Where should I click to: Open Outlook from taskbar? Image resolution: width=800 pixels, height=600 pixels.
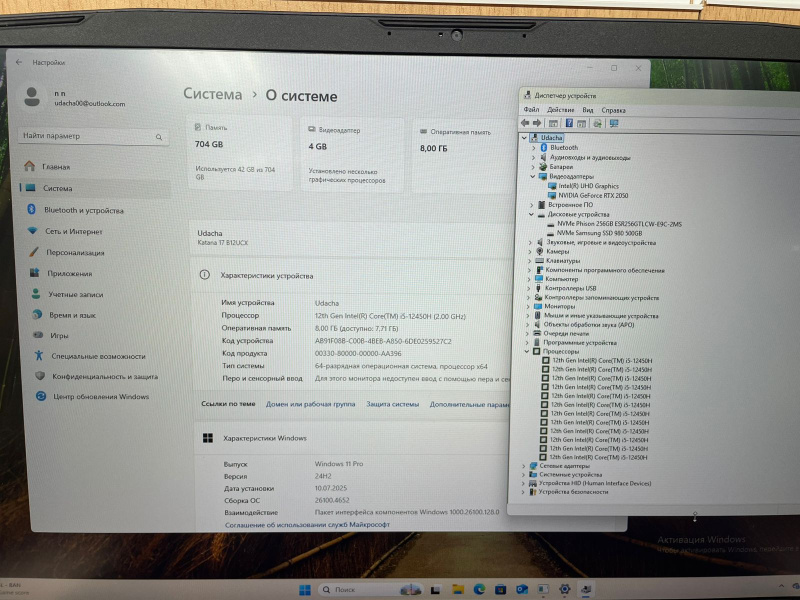coord(521,589)
